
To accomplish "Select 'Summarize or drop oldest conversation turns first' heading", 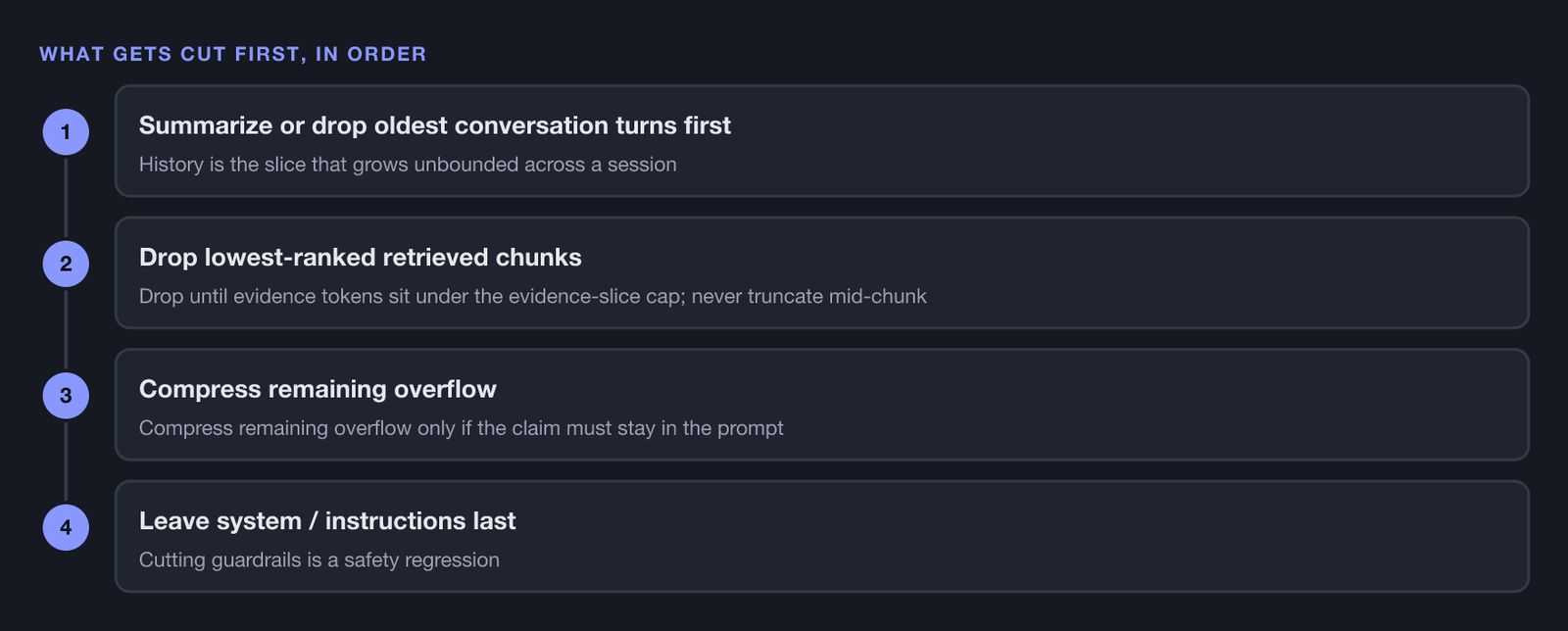I will tap(435, 125).
